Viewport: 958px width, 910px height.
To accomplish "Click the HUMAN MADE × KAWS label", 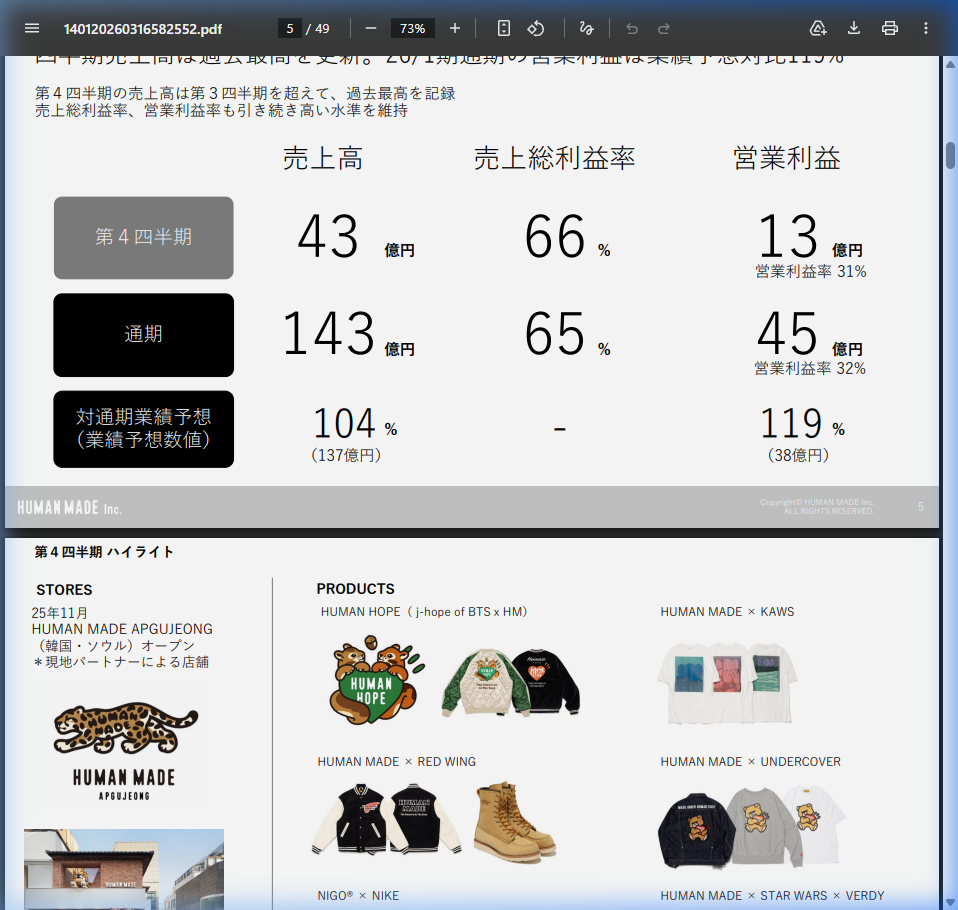I will [x=727, y=612].
